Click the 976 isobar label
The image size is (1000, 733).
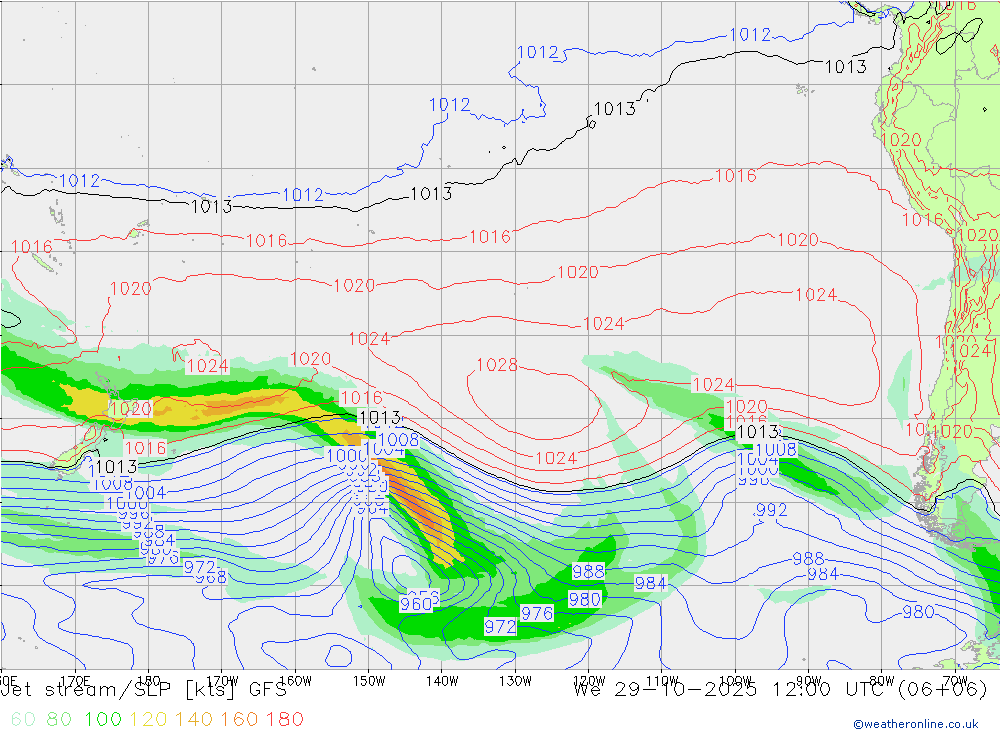tap(536, 614)
